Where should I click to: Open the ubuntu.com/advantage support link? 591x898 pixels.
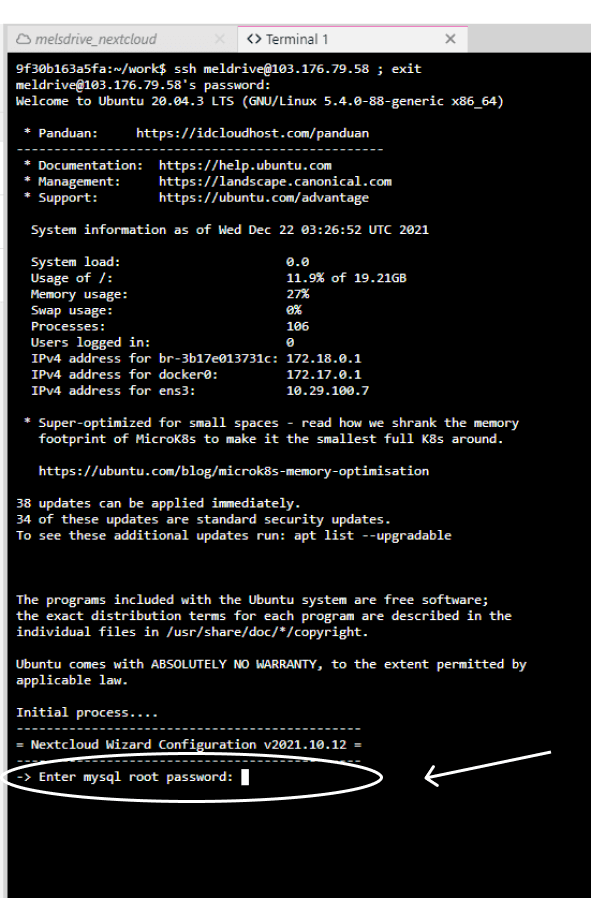pos(264,198)
